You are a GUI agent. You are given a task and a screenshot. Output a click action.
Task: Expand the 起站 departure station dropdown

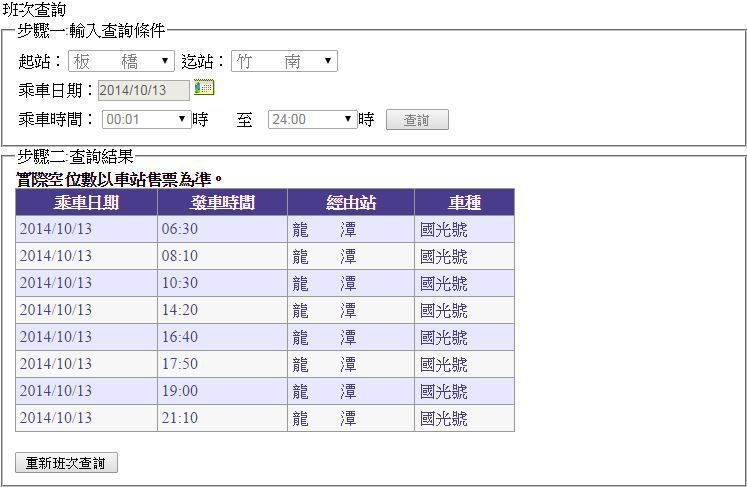121,62
